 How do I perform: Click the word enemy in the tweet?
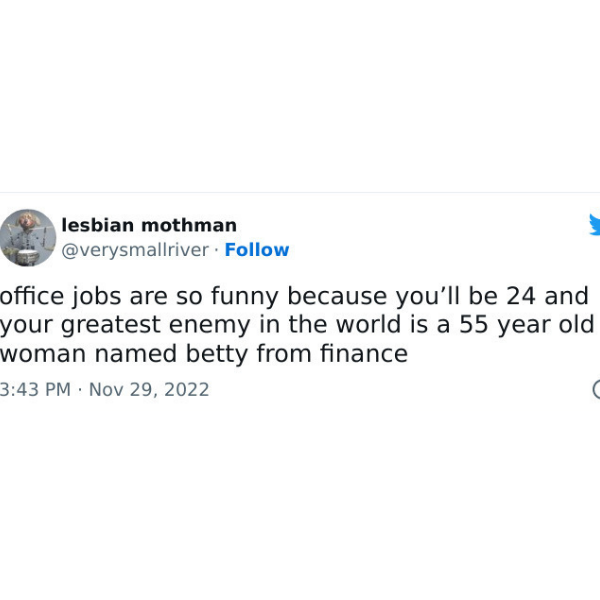tap(210, 326)
